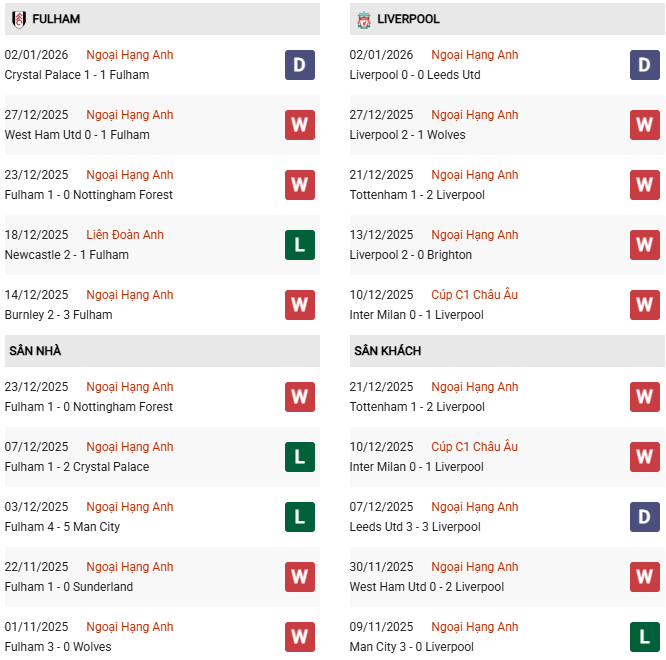This screenshot has height=660, width=666.
Task: Click the D badge for Crystal Palace 1-1 Fulham
Action: 300,65
